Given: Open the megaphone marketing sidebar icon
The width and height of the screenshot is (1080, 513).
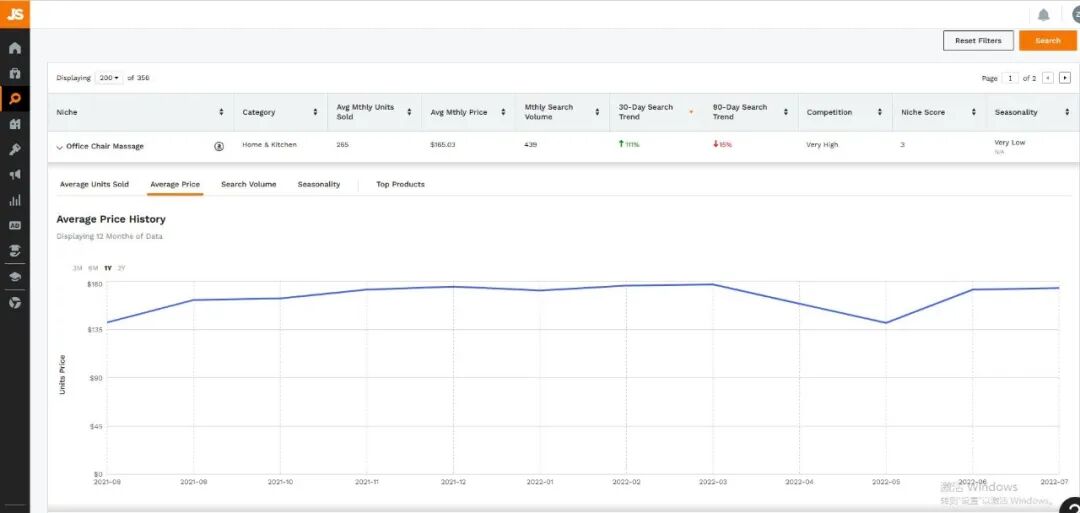Looking at the screenshot, I should click(15, 175).
